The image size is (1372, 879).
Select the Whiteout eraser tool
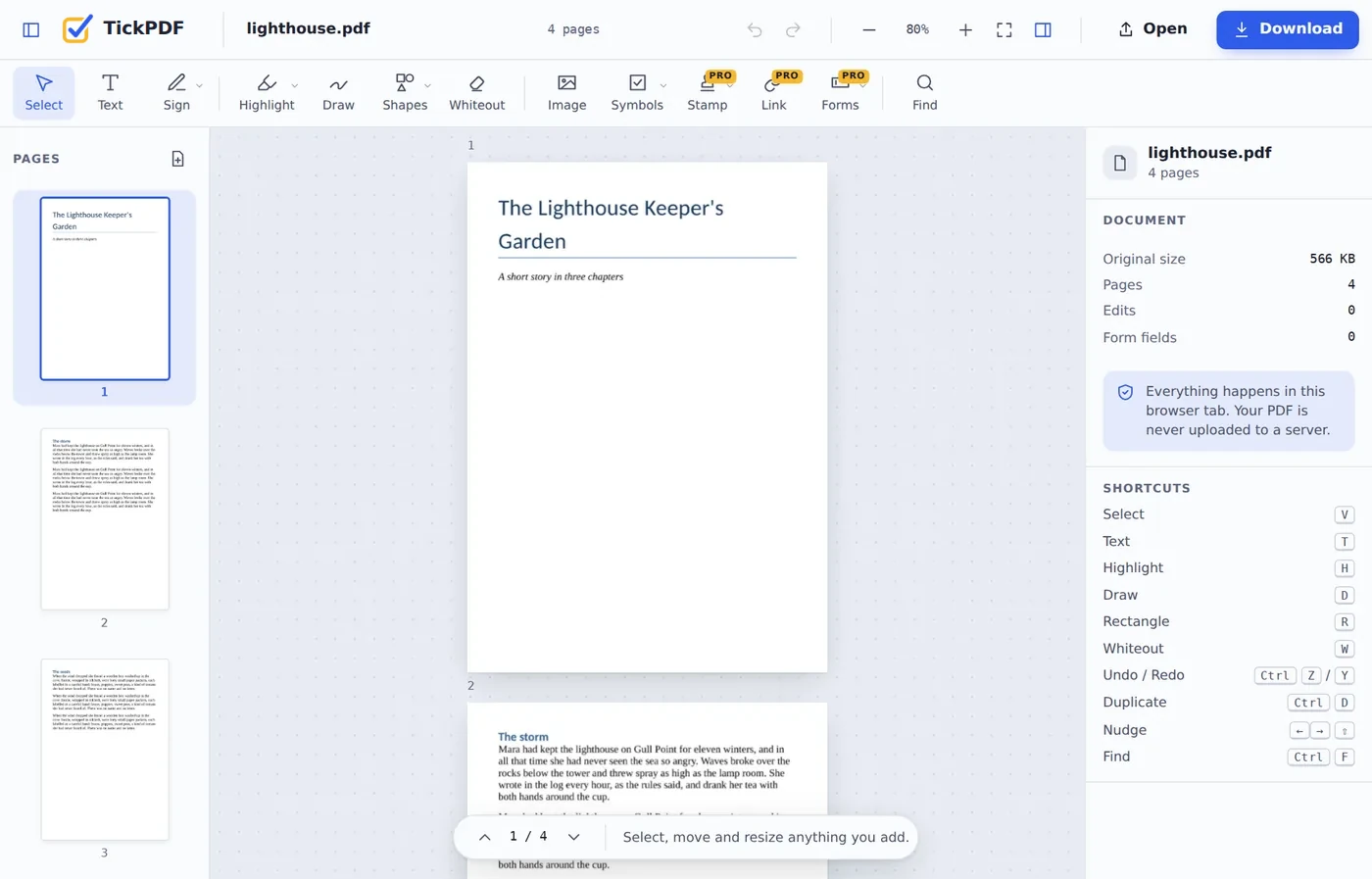pos(477,93)
